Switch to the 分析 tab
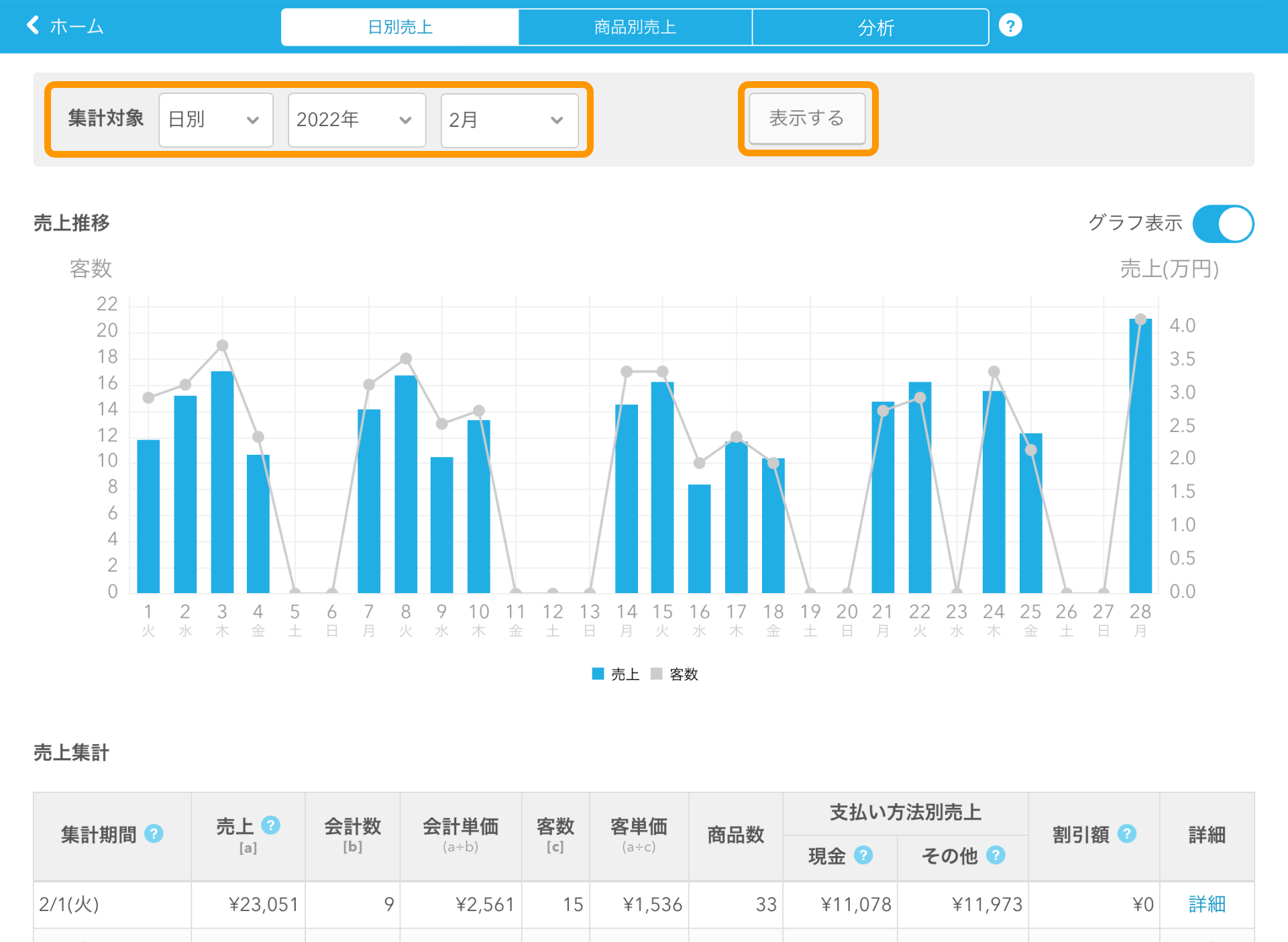The image size is (1288, 942). [871, 28]
